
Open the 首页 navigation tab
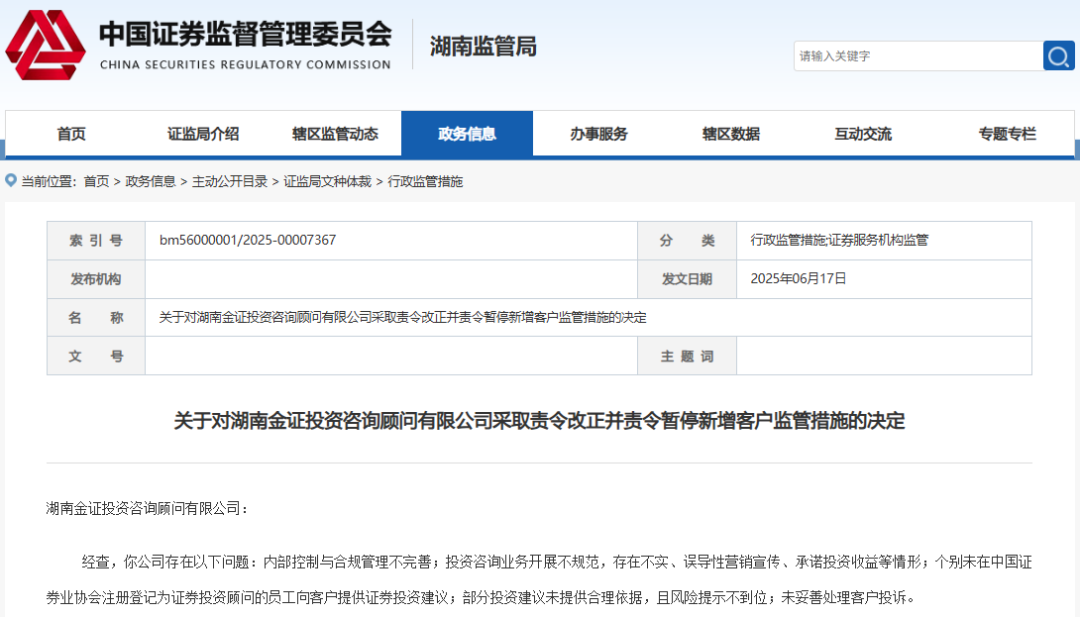click(72, 134)
